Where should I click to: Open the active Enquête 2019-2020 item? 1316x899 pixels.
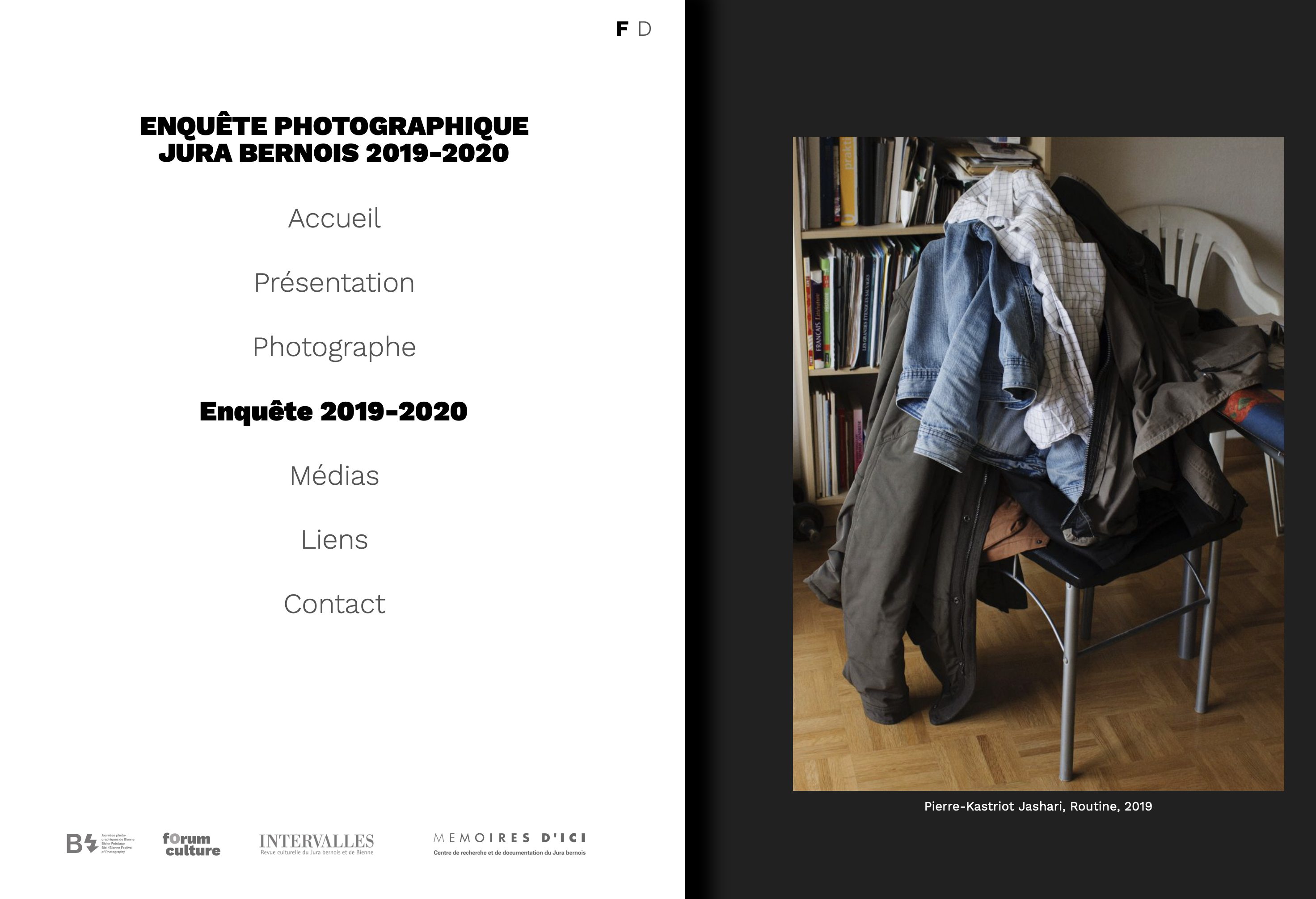coord(333,412)
